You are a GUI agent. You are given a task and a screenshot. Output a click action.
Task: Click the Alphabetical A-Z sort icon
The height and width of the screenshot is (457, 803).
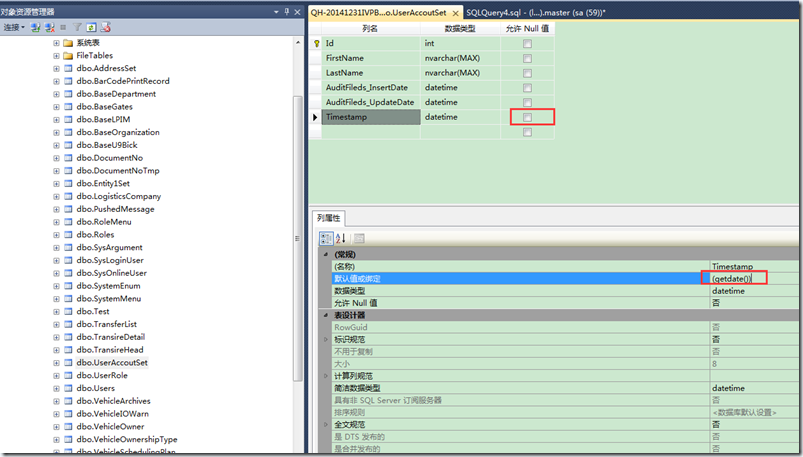tap(341, 238)
